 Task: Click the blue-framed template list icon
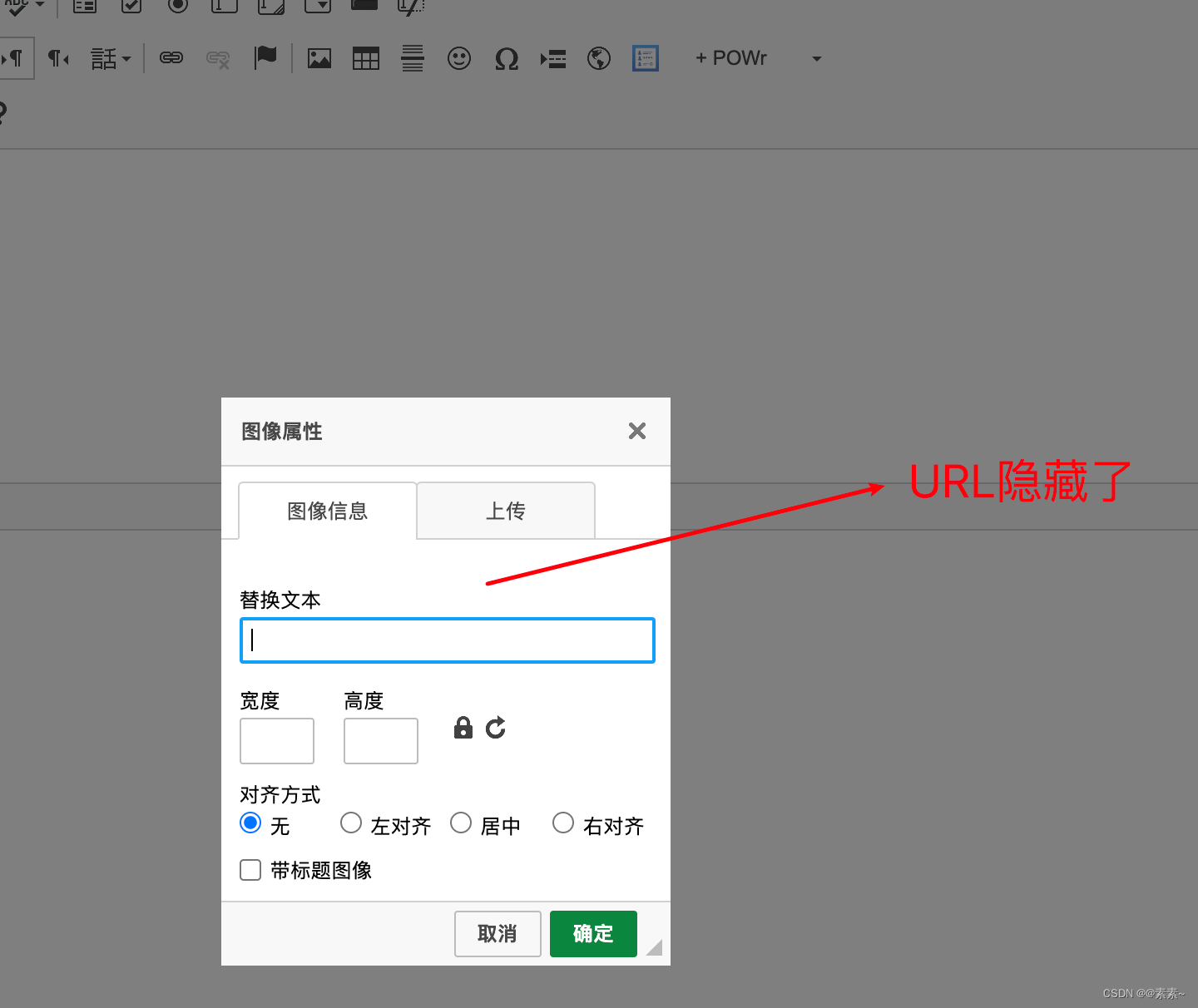tap(646, 58)
